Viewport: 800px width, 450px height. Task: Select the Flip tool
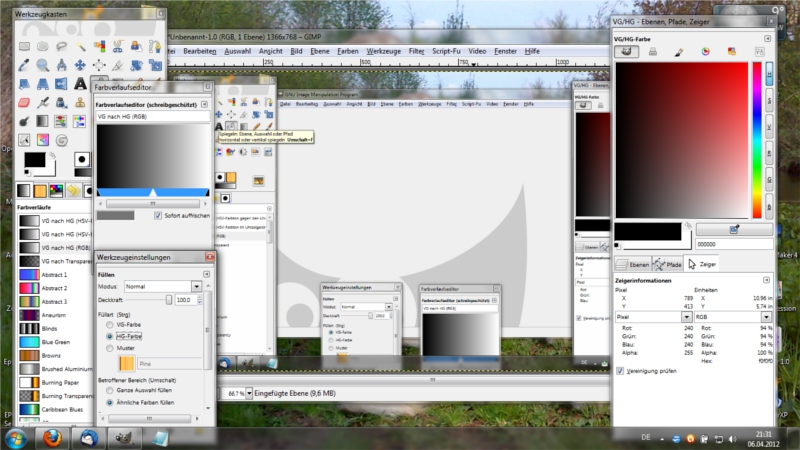tap(62, 84)
